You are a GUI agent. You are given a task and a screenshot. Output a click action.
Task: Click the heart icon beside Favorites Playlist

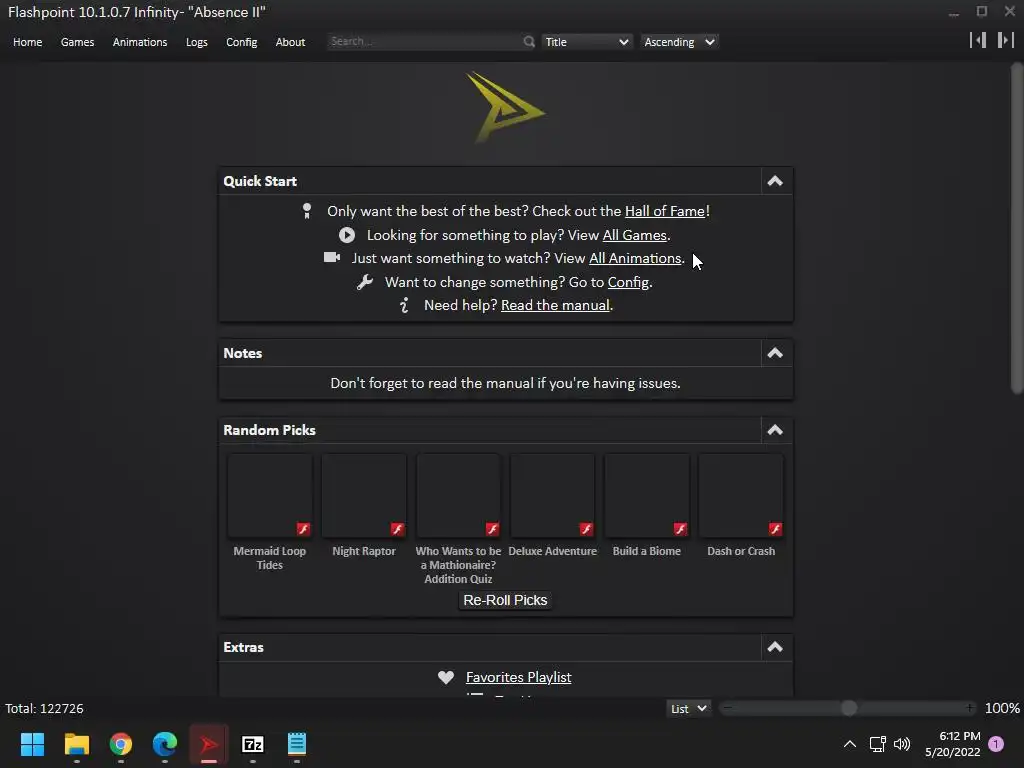(445, 677)
